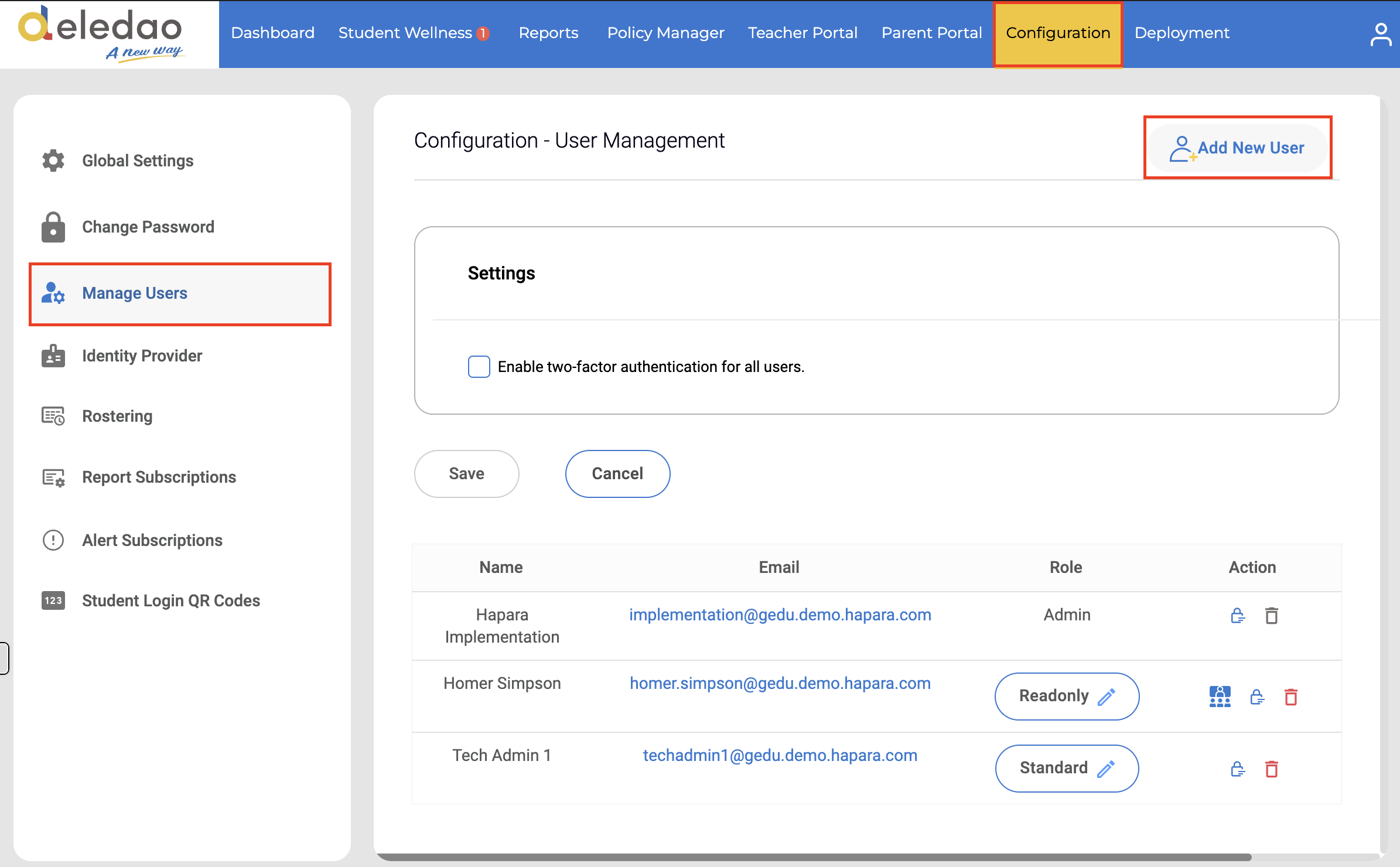Click the lock icon for Homer Simpson
Screen dimensions: 1400x867
[x=1257, y=697]
